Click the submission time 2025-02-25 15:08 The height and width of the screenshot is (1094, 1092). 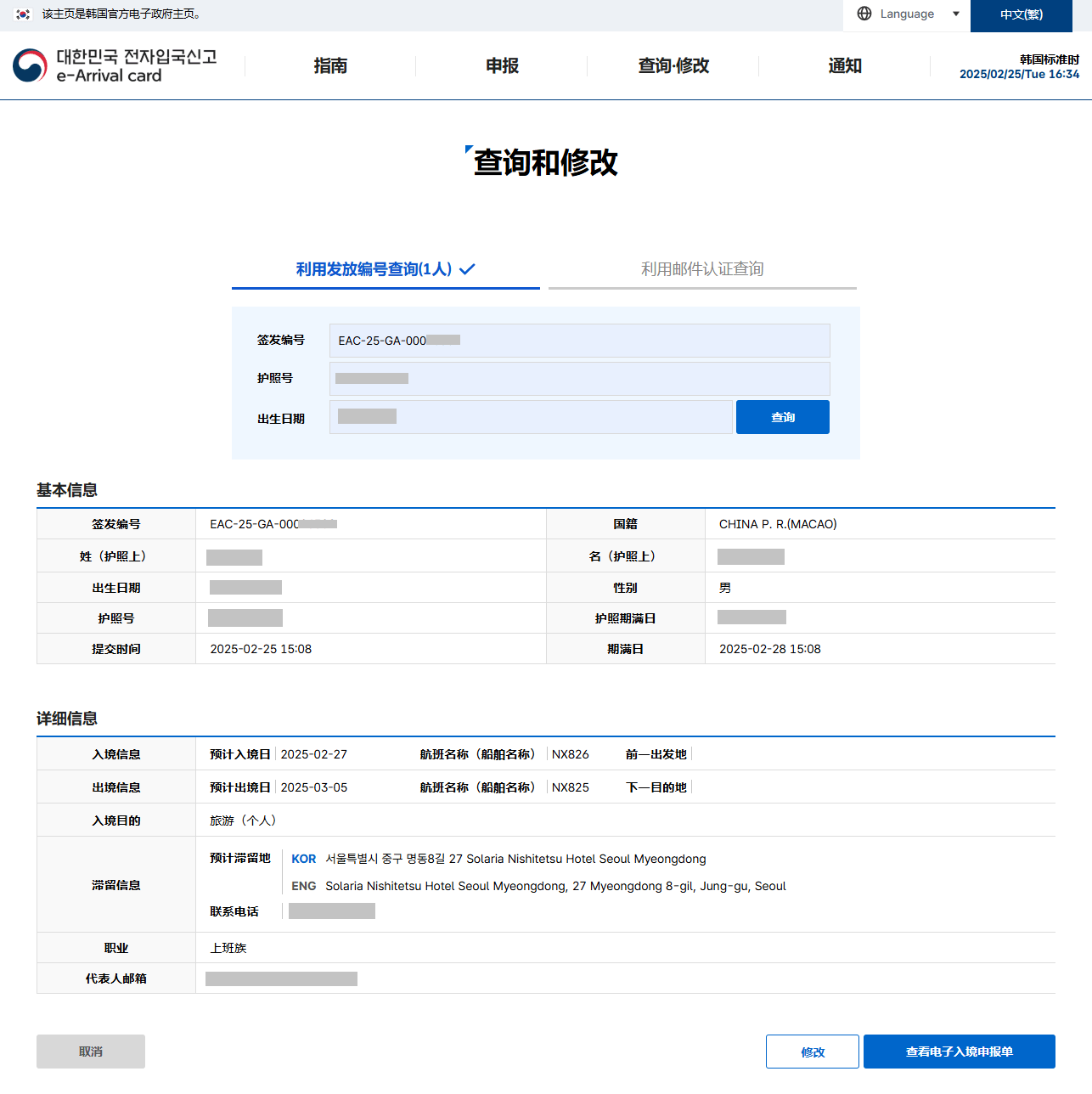[x=261, y=649]
